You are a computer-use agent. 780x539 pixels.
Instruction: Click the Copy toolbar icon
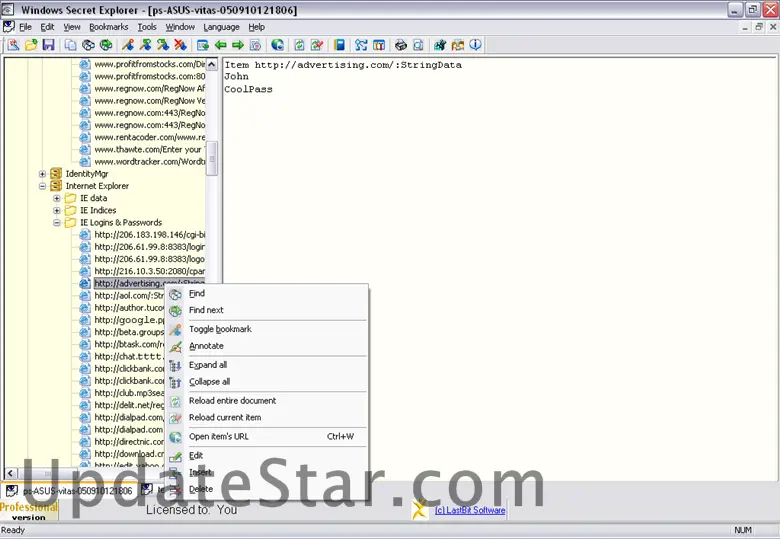click(71, 45)
